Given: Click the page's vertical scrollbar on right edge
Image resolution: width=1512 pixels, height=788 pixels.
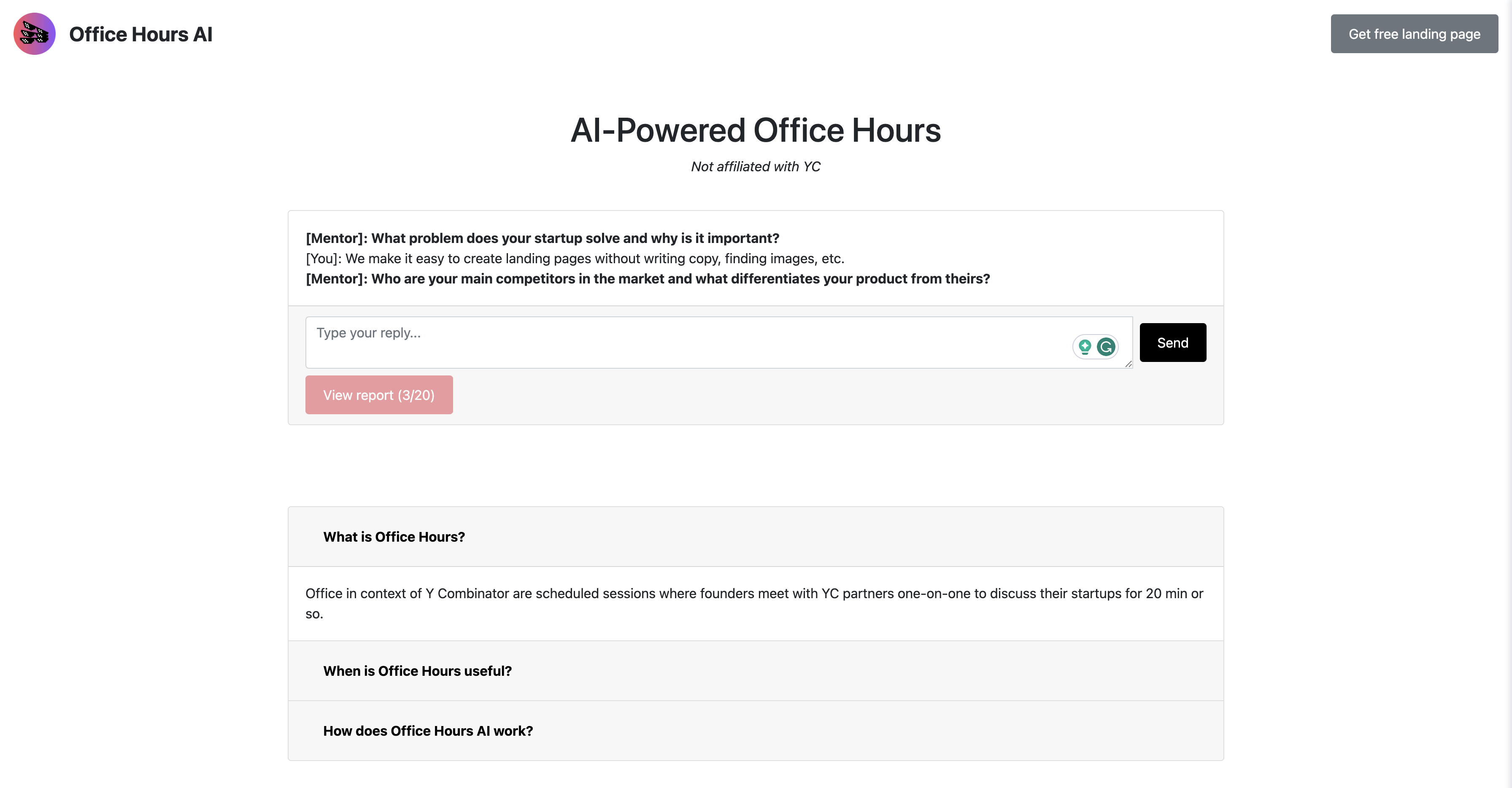Looking at the screenshot, I should (1509, 393).
